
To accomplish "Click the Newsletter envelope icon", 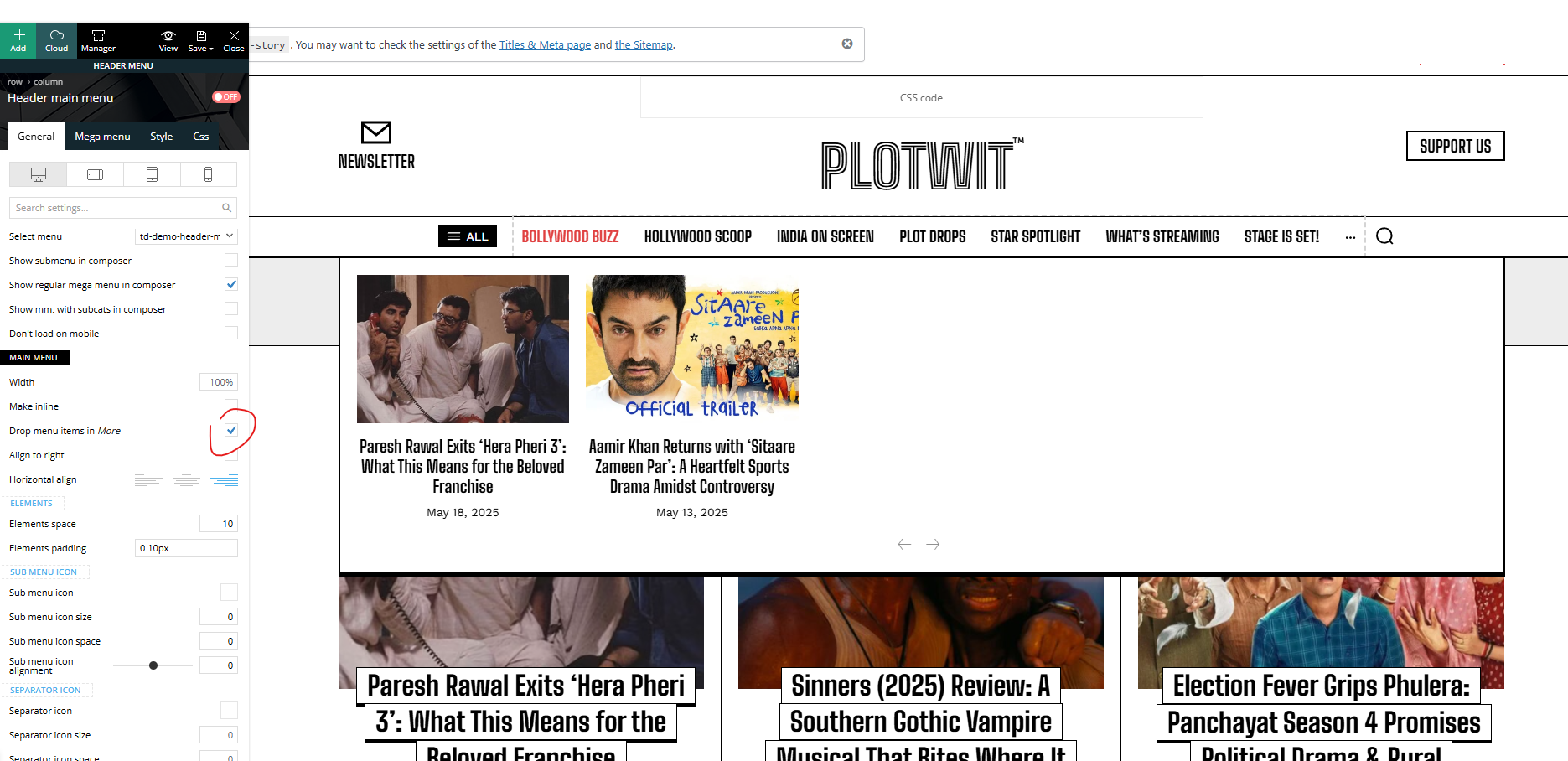I will (x=376, y=132).
